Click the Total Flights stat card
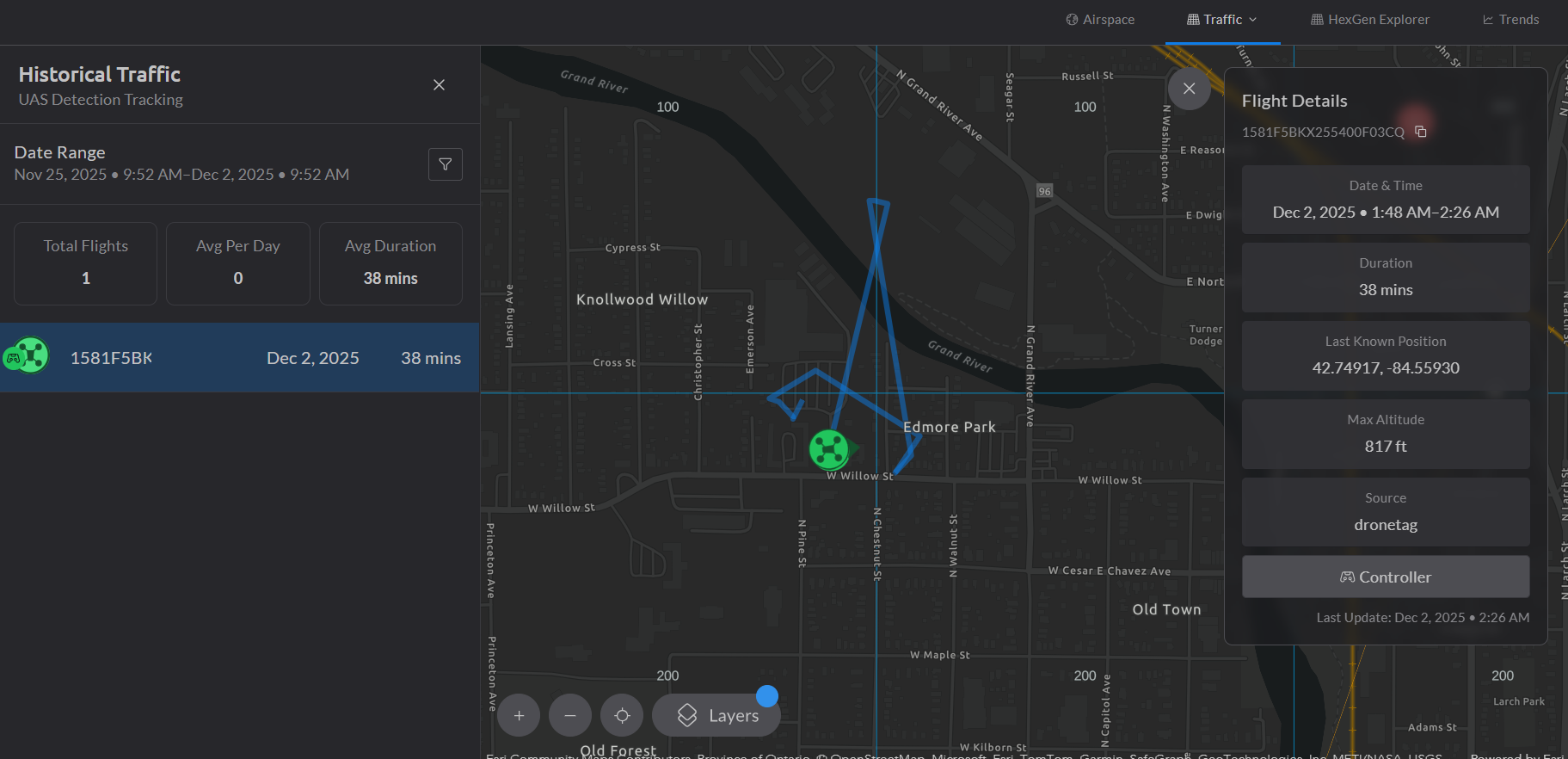This screenshot has height=759, width=1568. 86,263
